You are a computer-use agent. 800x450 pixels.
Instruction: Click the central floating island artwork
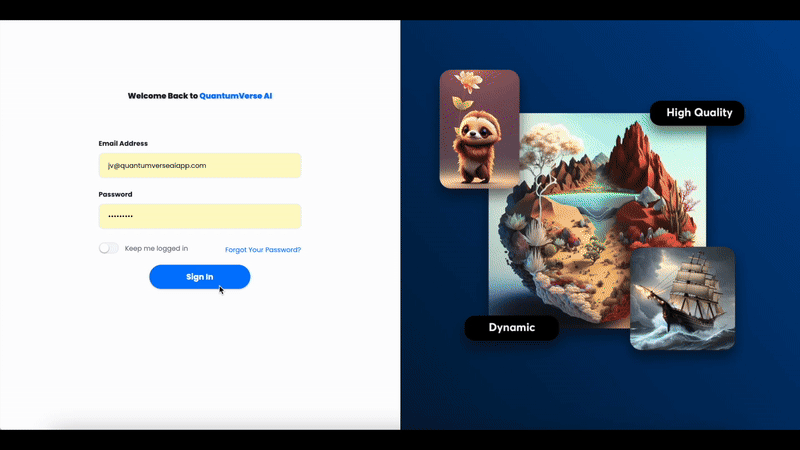tap(590, 230)
